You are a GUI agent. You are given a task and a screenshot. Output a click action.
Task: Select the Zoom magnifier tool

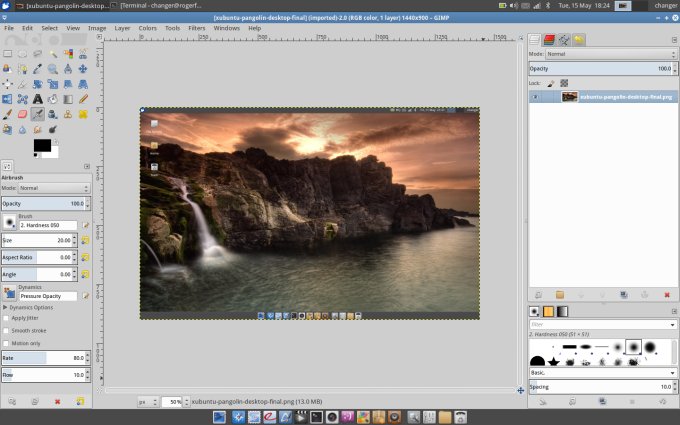53,69
